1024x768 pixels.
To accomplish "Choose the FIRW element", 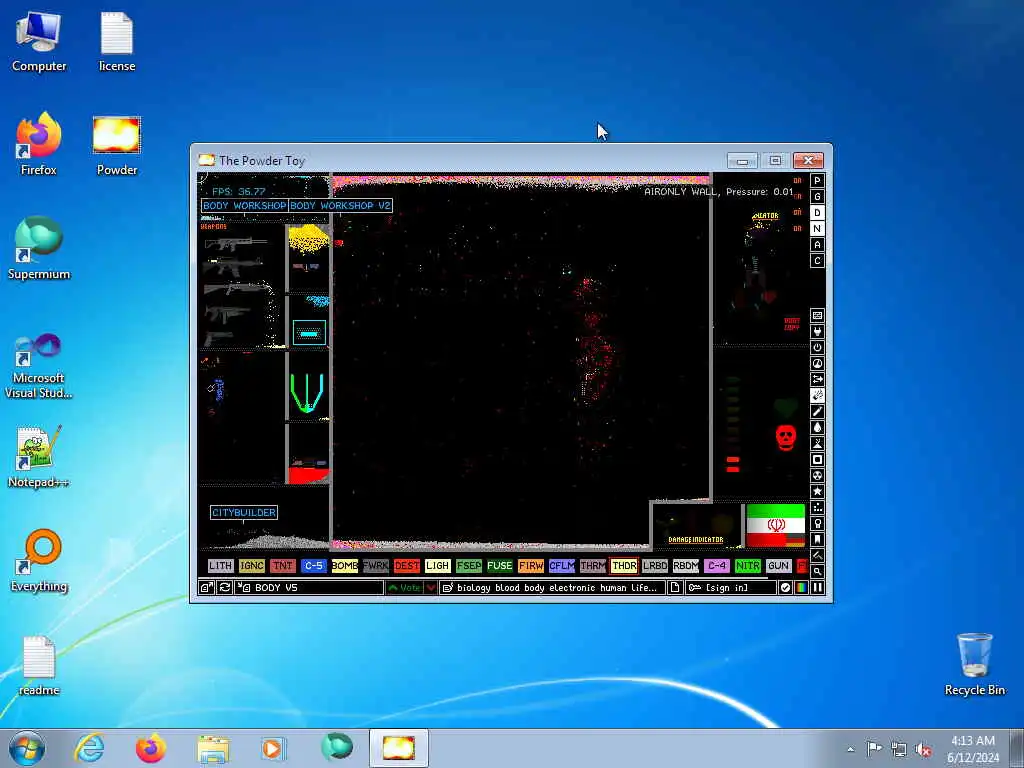I will click(530, 566).
